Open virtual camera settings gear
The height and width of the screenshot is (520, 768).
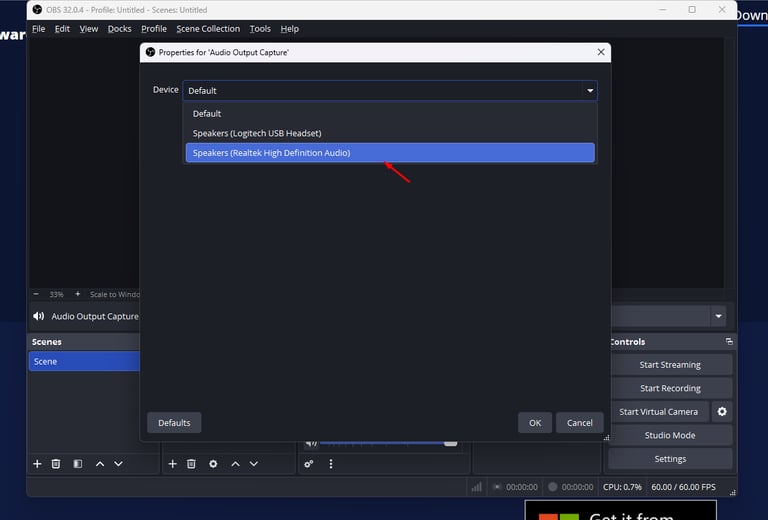[x=722, y=412]
